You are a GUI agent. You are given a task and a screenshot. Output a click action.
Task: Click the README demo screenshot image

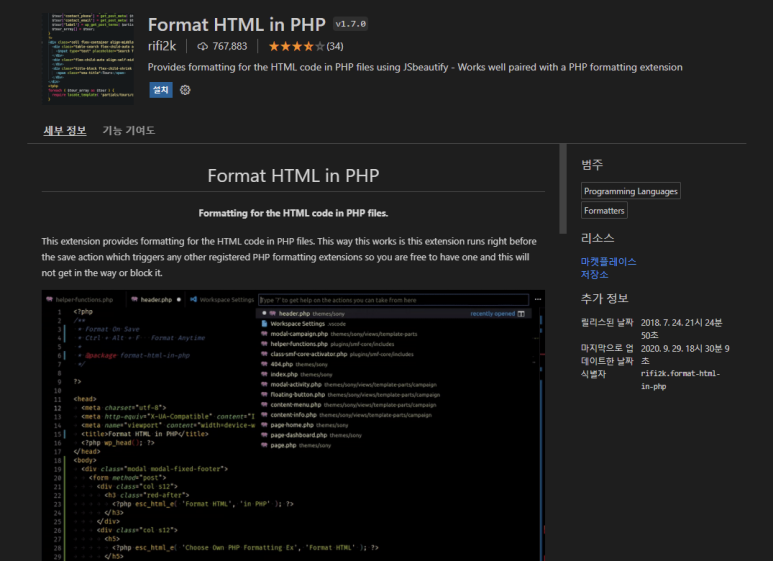(x=293, y=425)
